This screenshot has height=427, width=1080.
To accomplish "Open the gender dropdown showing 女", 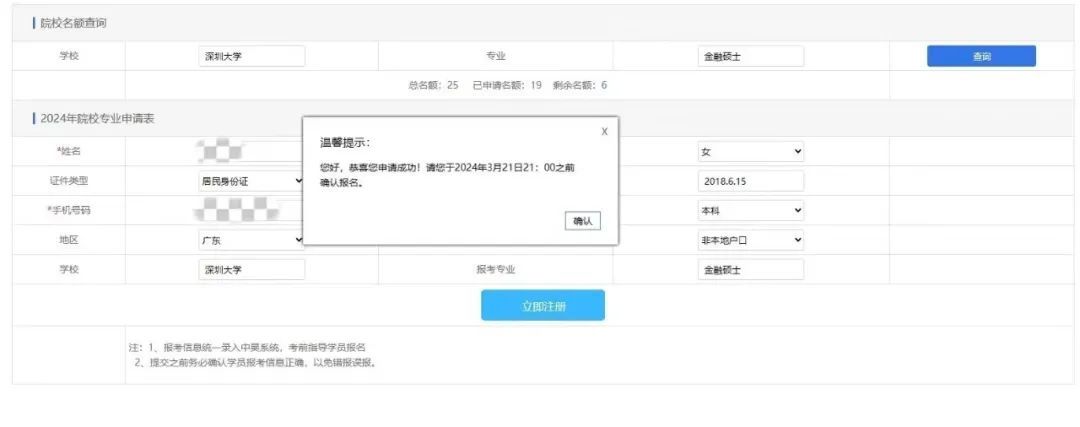I will tap(750, 152).
